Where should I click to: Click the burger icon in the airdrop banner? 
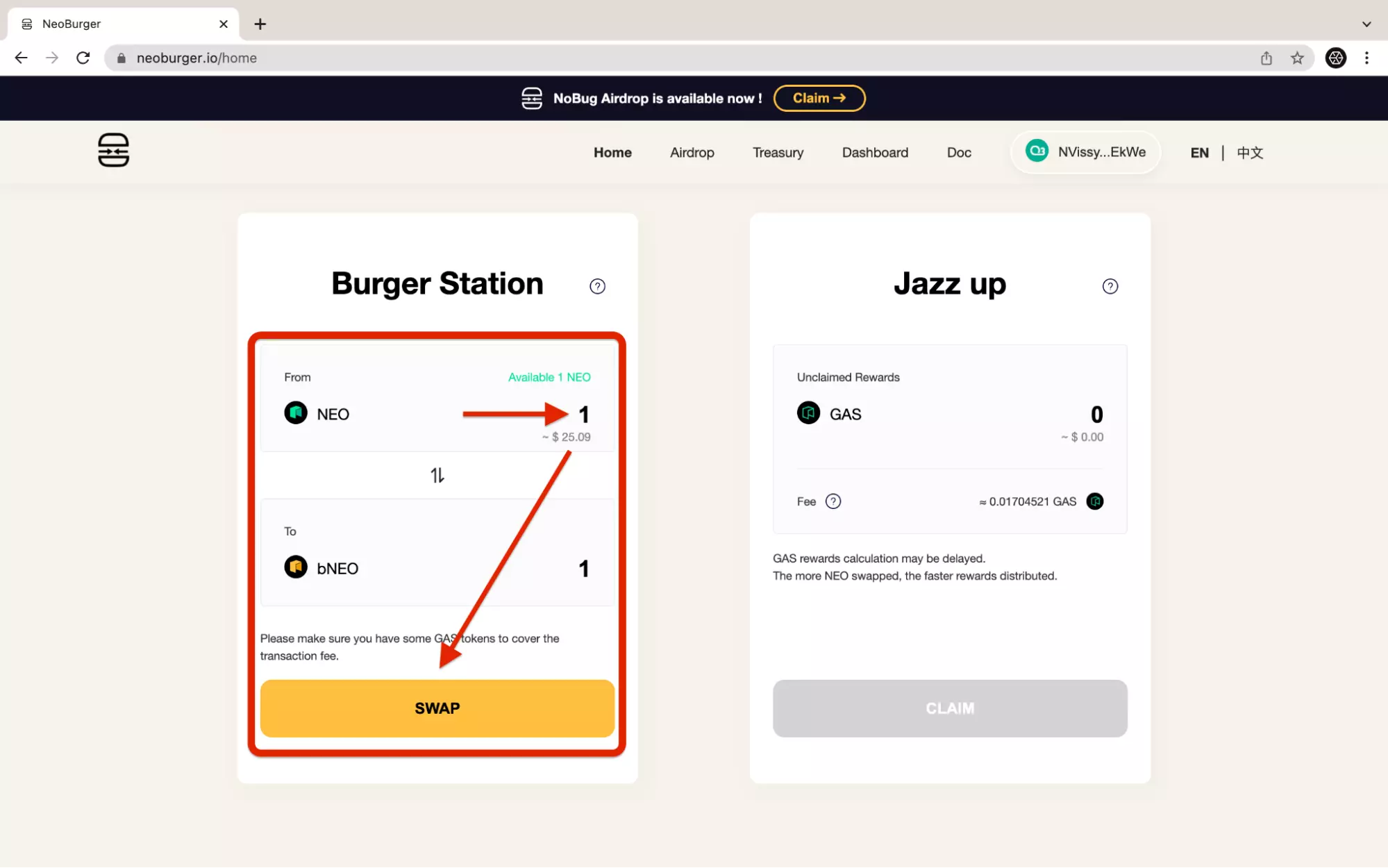(x=532, y=99)
